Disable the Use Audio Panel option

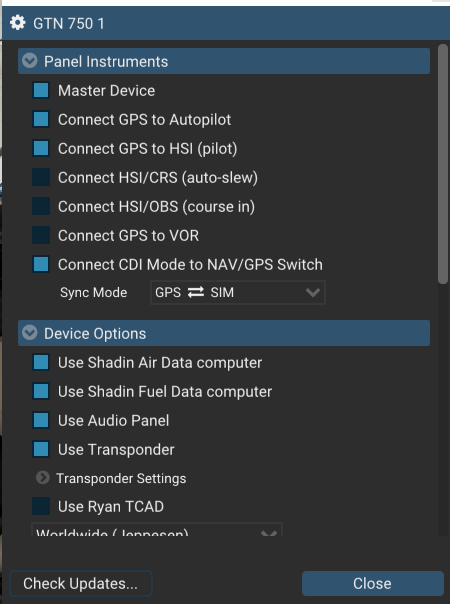[41, 420]
